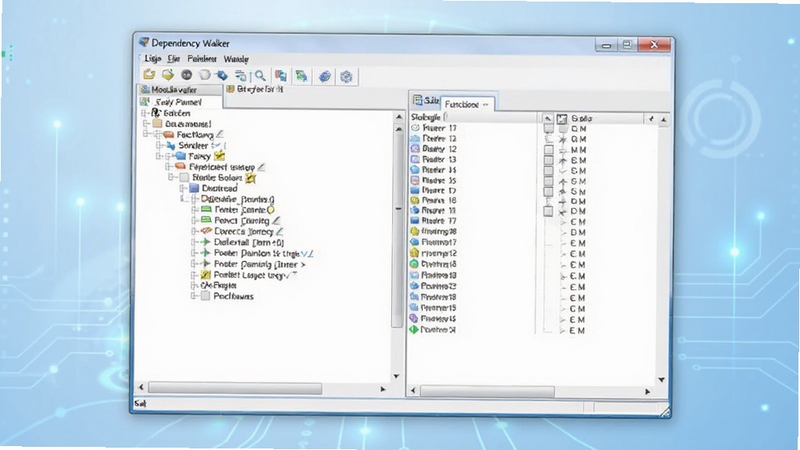Select the yellow checkmark square tree icon
This screenshot has width=800, height=450.
click(x=206, y=275)
